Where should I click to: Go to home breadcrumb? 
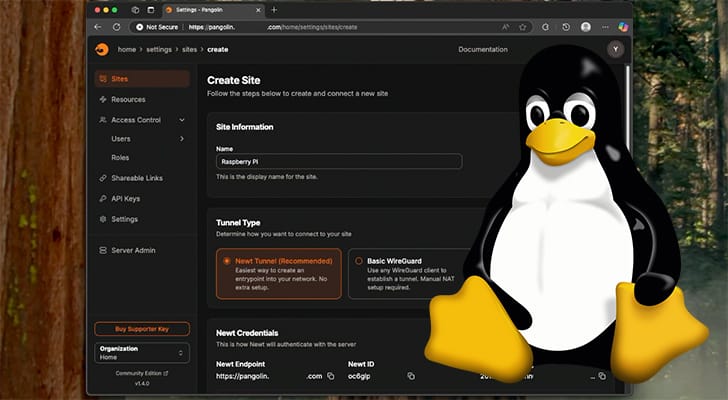click(x=127, y=50)
